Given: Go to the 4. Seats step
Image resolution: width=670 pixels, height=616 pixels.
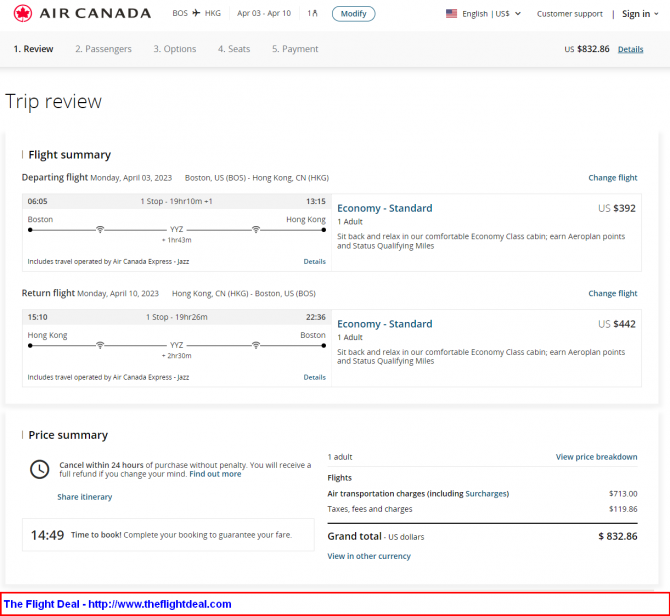Looking at the screenshot, I should click(234, 49).
